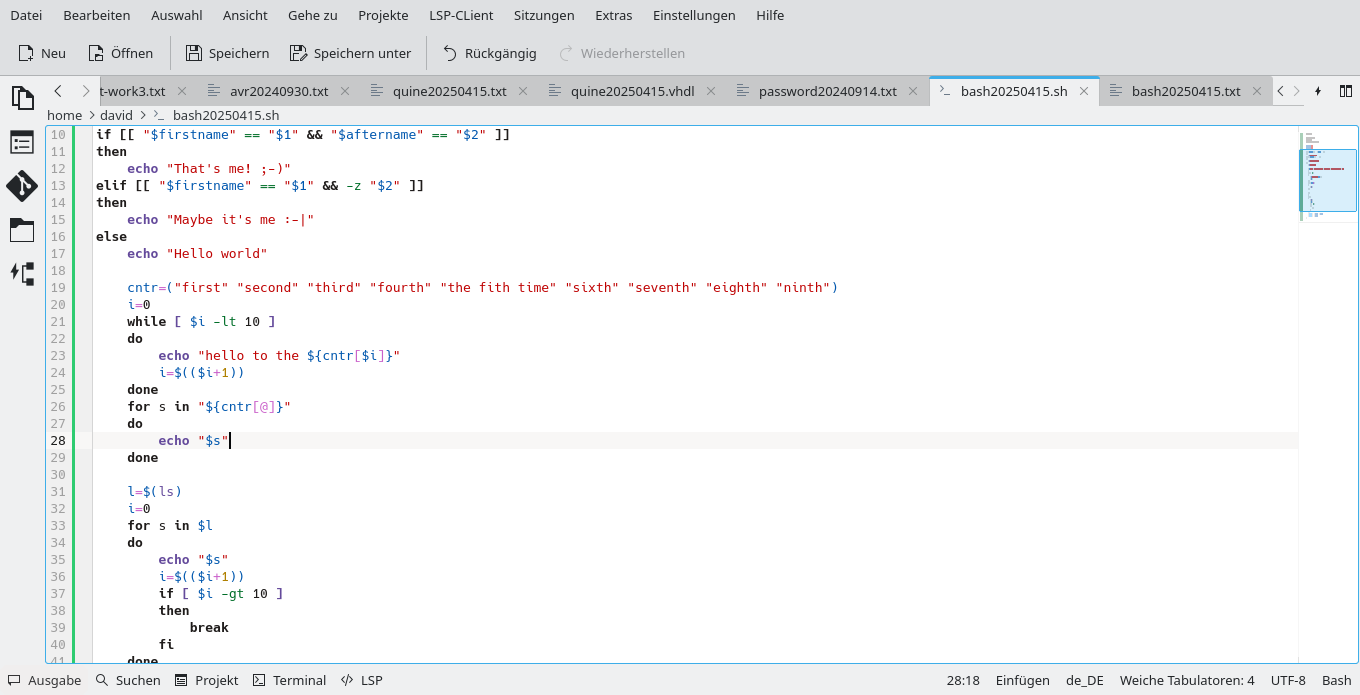
Task: Toggle the Terminal panel
Action: pyautogui.click(x=289, y=680)
